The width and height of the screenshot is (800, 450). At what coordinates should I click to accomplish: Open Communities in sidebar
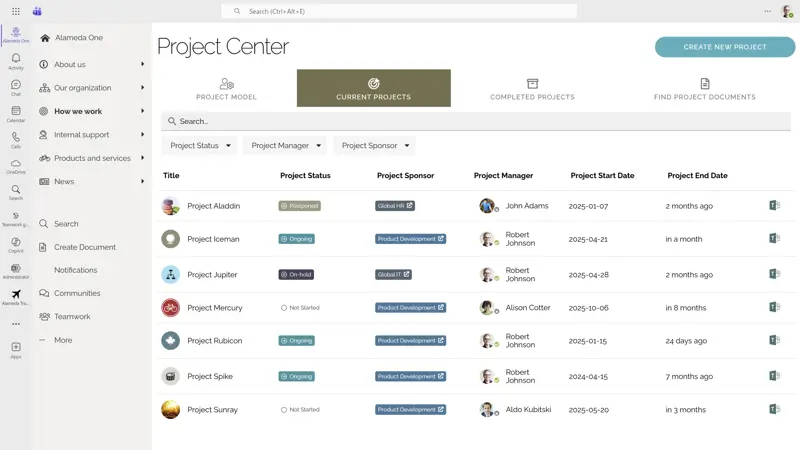pos(70,293)
